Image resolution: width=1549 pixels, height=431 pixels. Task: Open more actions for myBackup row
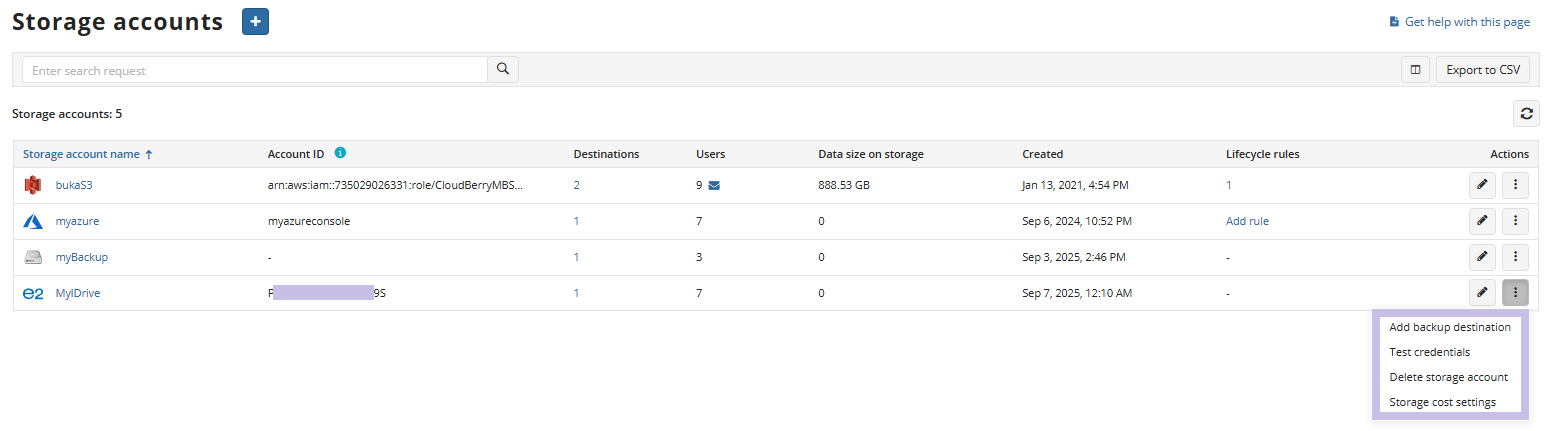coord(1516,257)
